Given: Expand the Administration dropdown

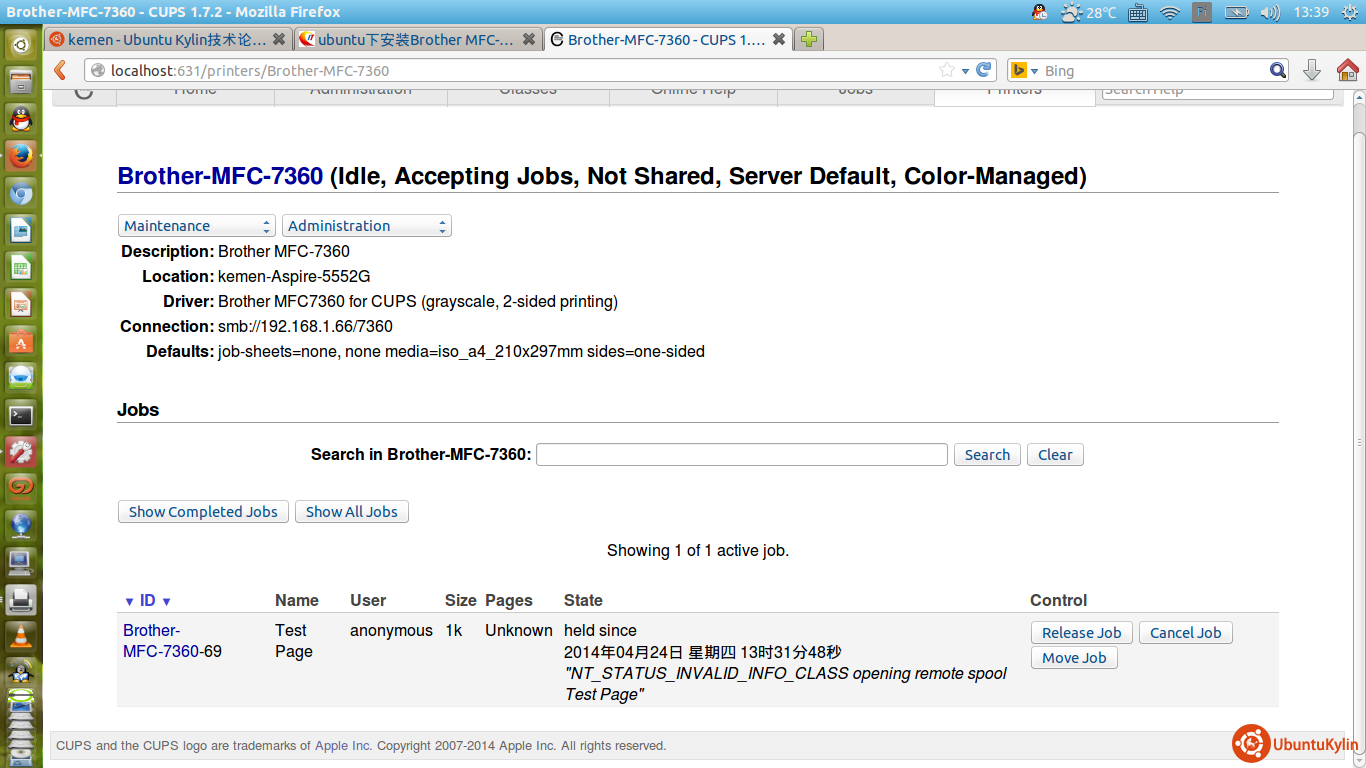Looking at the screenshot, I should pos(366,226).
